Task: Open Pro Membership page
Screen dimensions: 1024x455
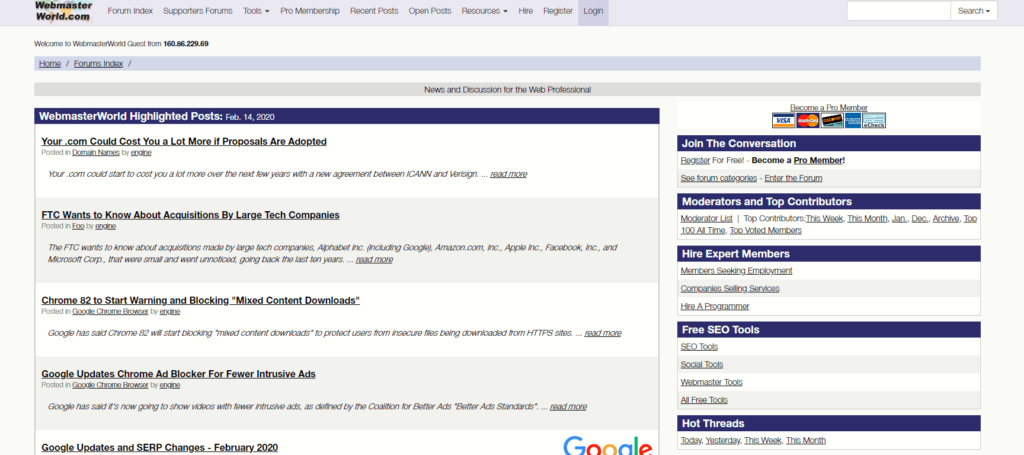Action: click(310, 11)
